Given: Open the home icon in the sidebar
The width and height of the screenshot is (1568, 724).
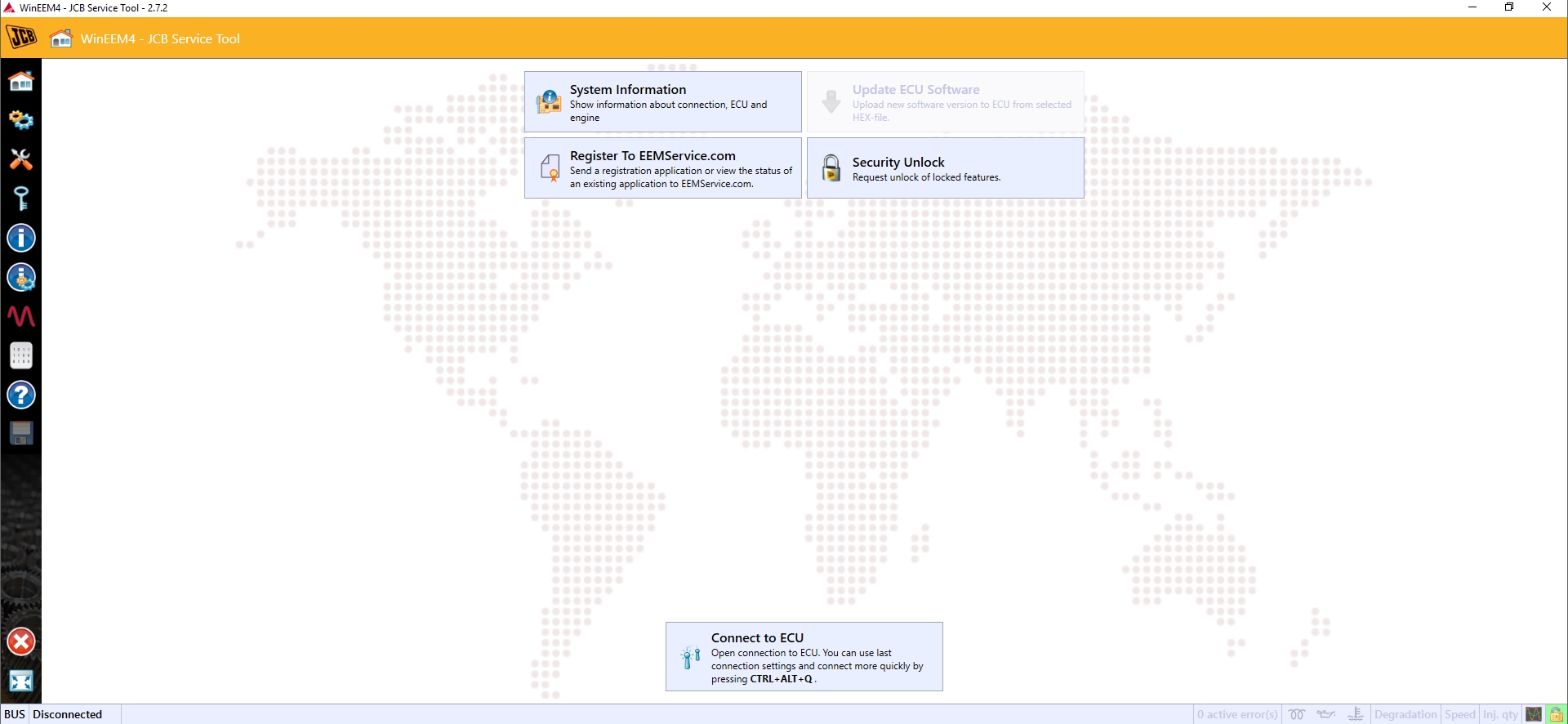Looking at the screenshot, I should pyautogui.click(x=21, y=82).
